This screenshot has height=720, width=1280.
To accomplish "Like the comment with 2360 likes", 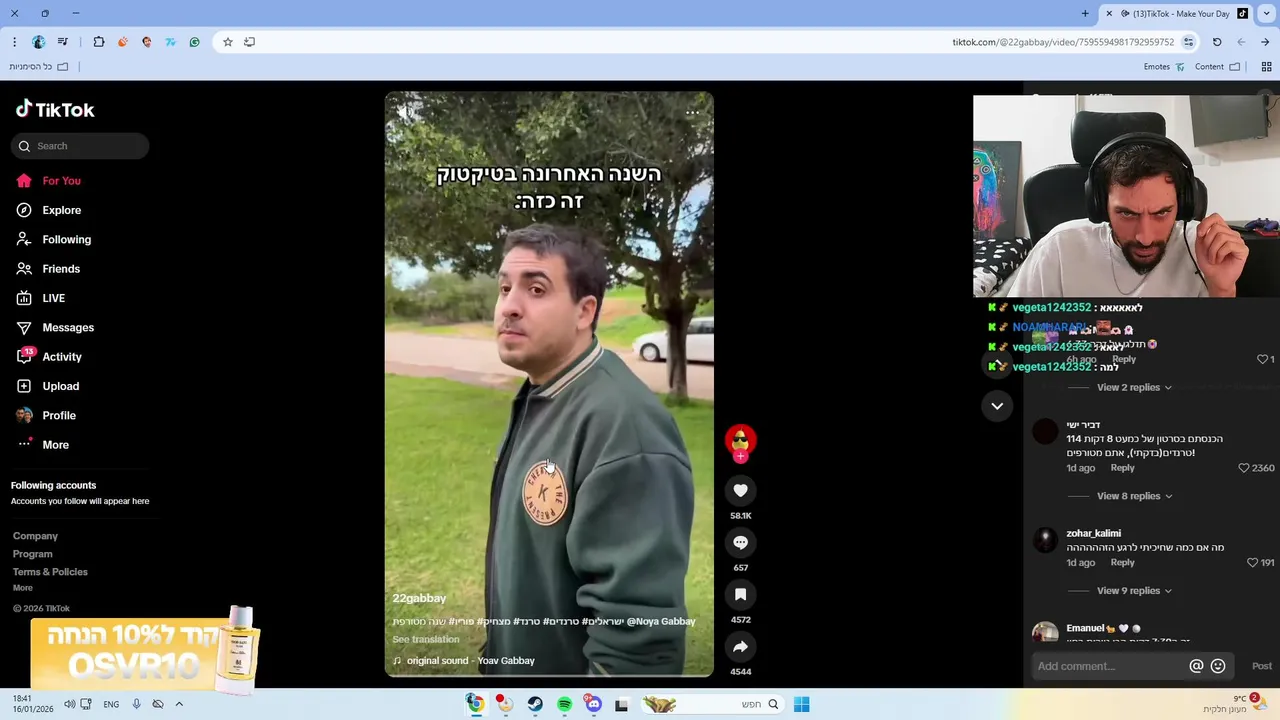I will click(x=1244, y=468).
